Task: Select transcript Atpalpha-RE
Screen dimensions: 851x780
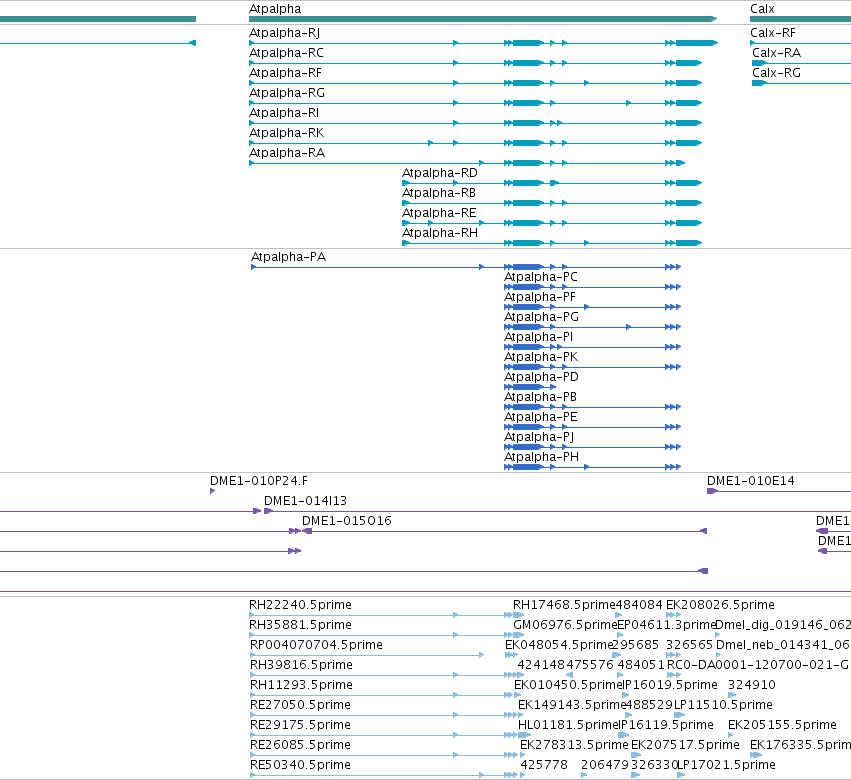Action: (x=439, y=213)
